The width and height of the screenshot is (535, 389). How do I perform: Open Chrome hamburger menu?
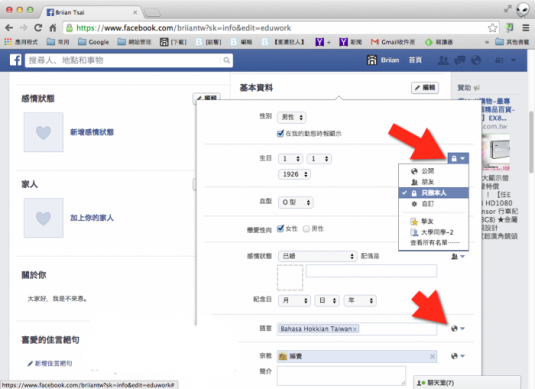click(526, 28)
